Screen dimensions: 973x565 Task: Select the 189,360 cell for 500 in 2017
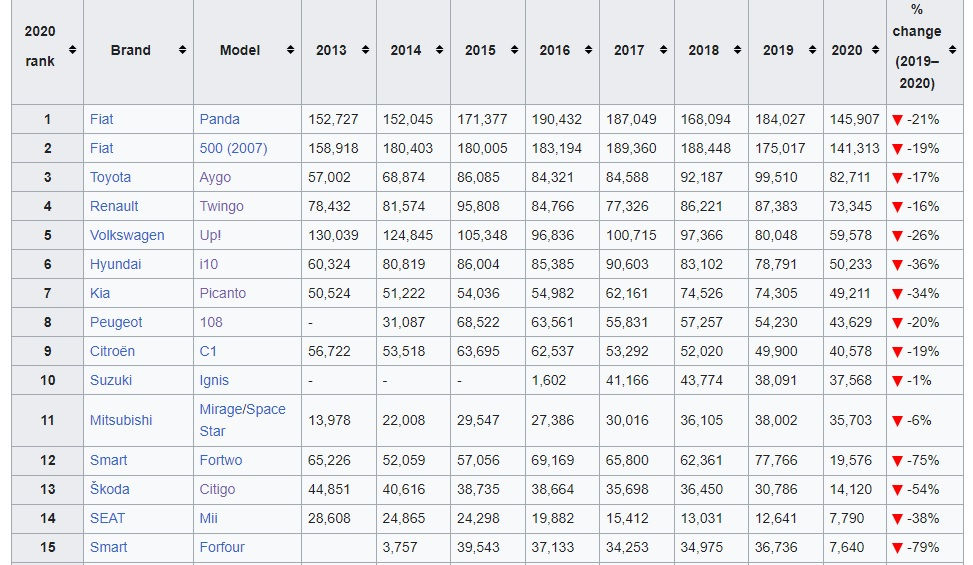pyautogui.click(x=637, y=148)
